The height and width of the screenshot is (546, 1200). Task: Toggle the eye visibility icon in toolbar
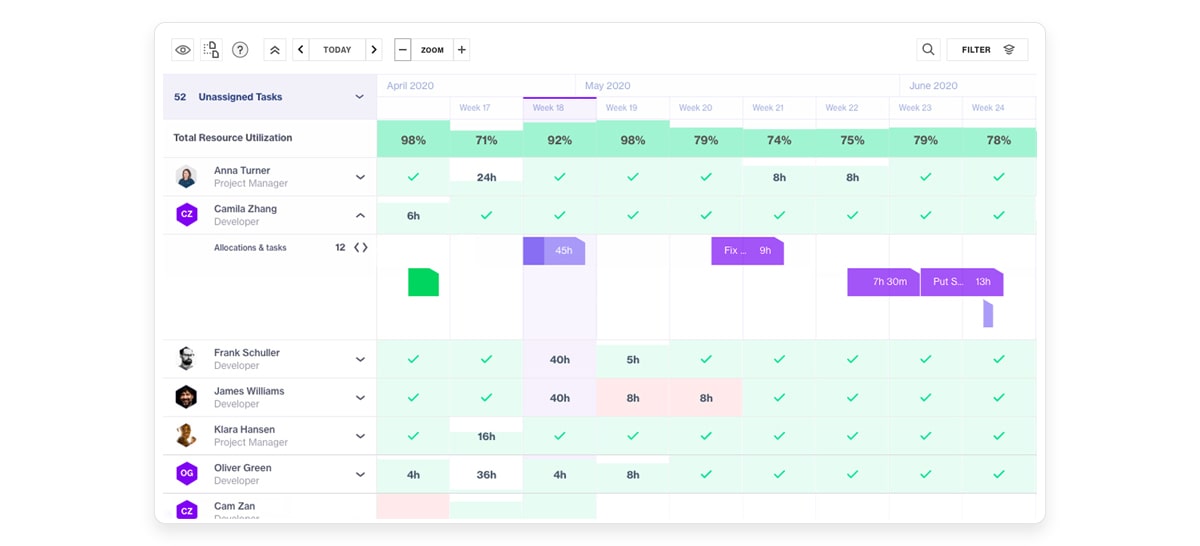(x=183, y=50)
